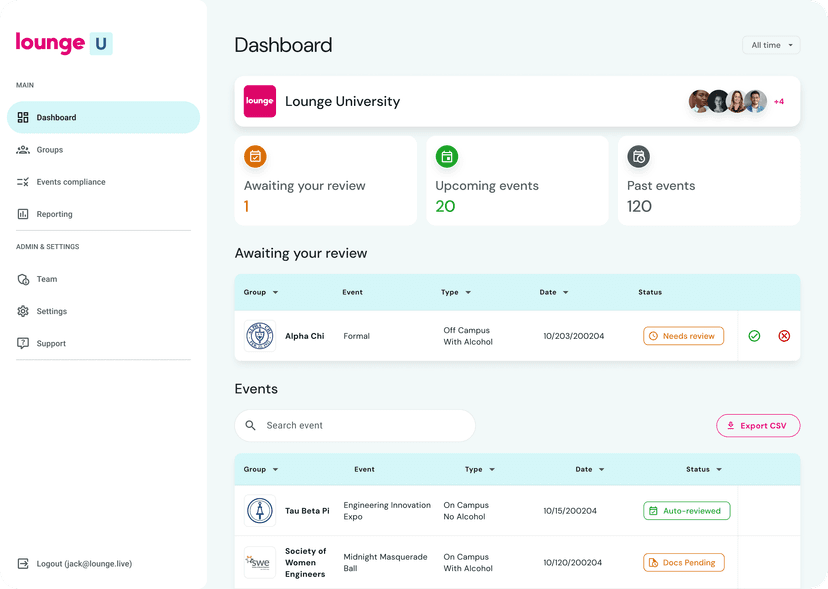The image size is (828, 589).
Task: Click the Tau Beta Pi group logo
Action: 260,511
